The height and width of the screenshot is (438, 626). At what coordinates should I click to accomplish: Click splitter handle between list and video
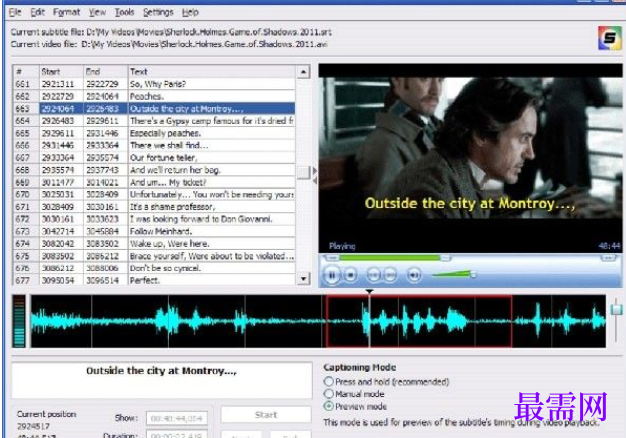(315, 175)
